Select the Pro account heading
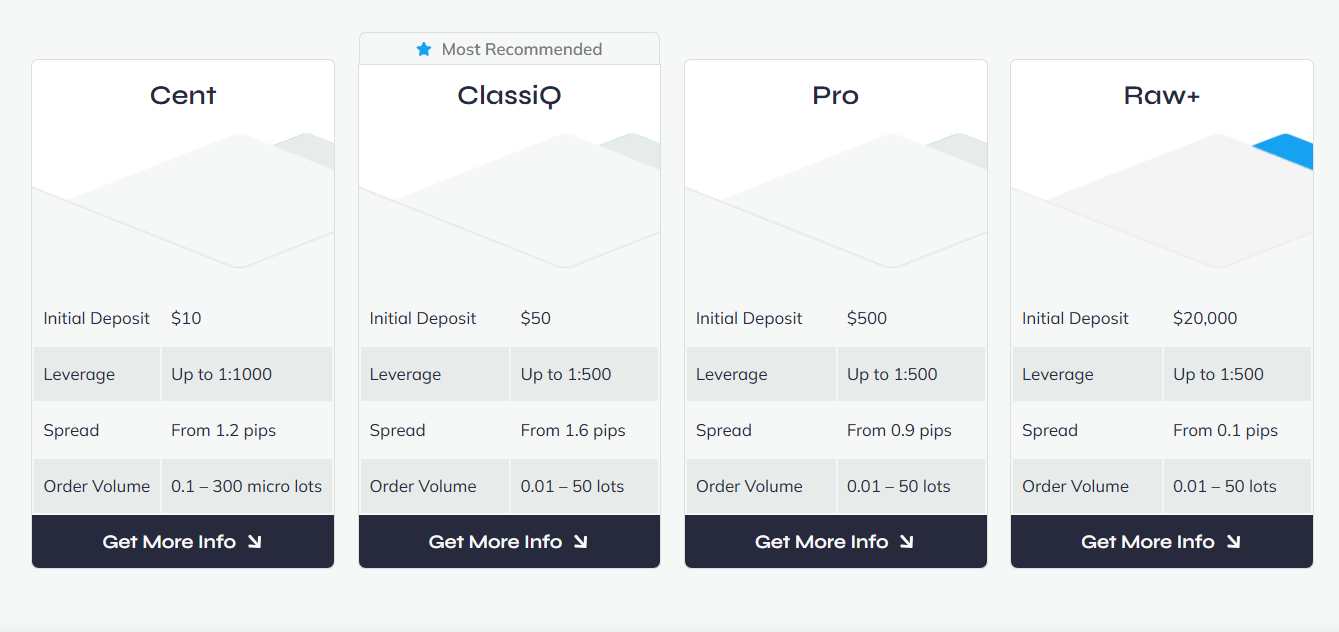1339x632 pixels. [x=835, y=95]
